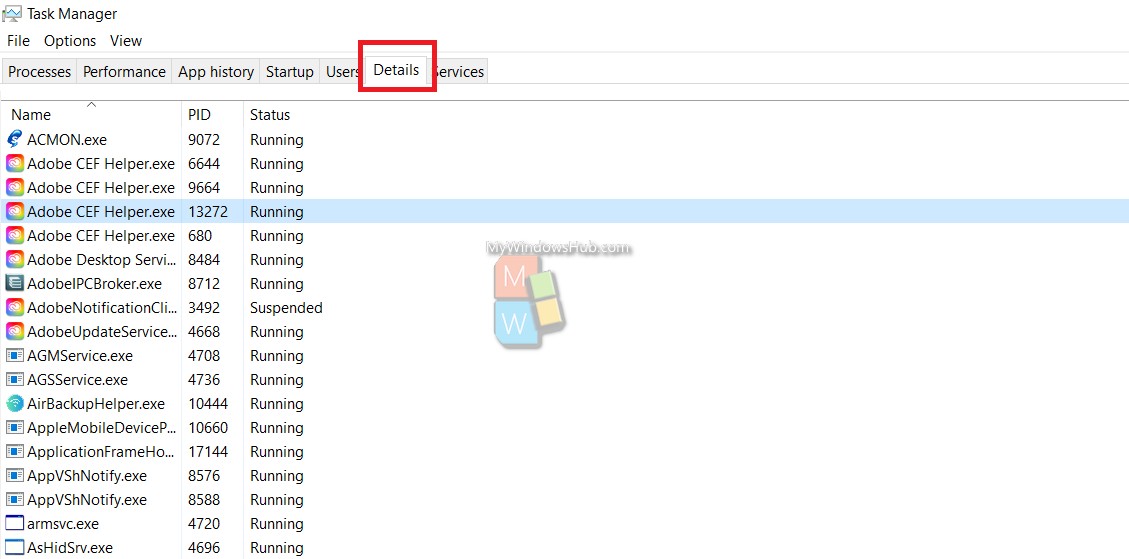This screenshot has width=1129, height=559.
Task: Select the AirBackupHelper.exe process name
Action: pos(96,404)
